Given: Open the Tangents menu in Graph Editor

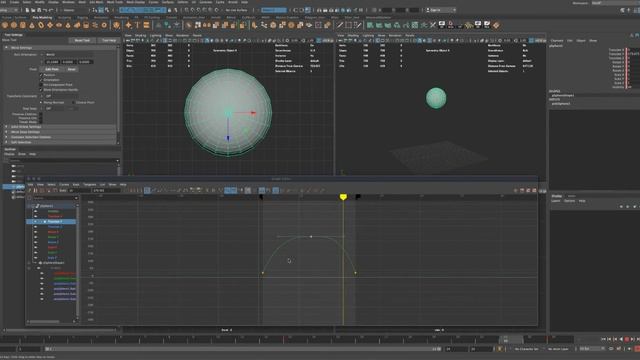Looking at the screenshot, I should 89,185.
